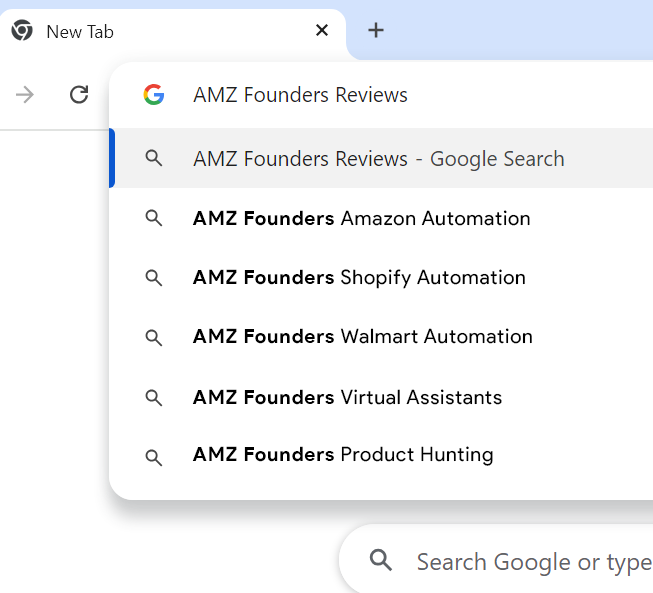Pick AMZ Founders Product Hunting suggestion
653x593 pixels.
(343, 455)
